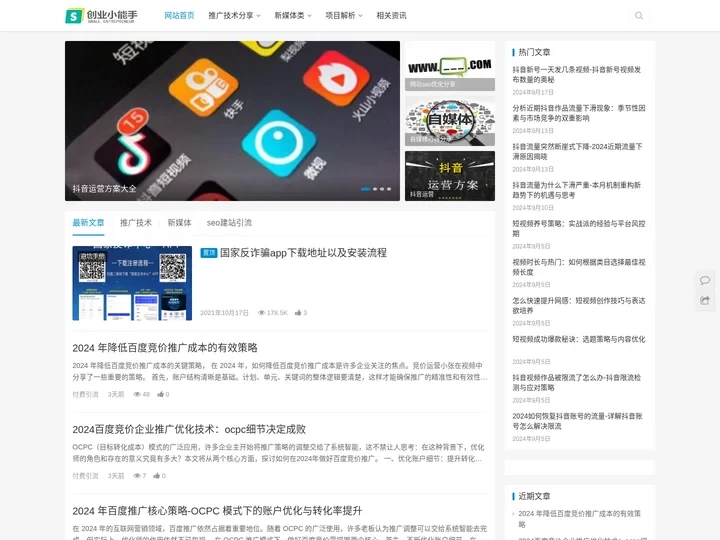Open article 2024百度竞价企业推广优化技术
Screen dimensions: 720x540
[x=189, y=429]
